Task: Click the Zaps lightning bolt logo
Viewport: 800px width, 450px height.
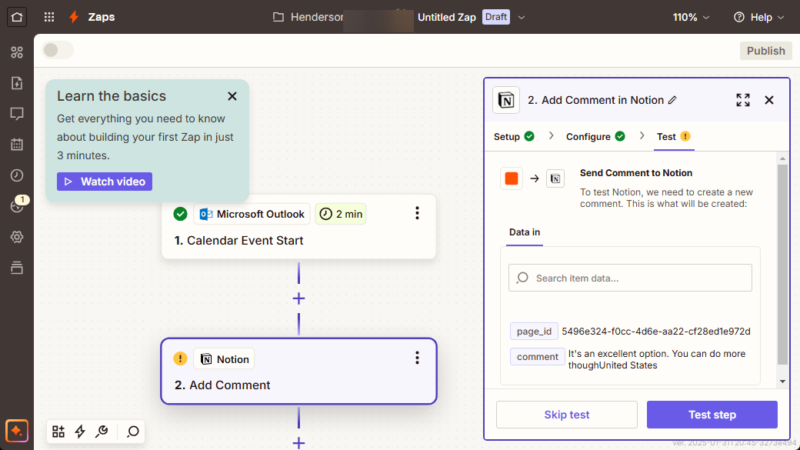Action: coord(74,17)
